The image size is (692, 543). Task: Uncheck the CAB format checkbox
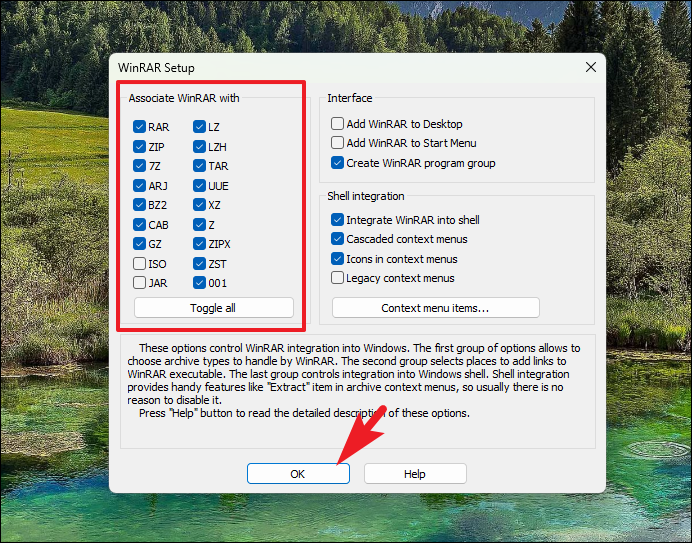click(139, 225)
